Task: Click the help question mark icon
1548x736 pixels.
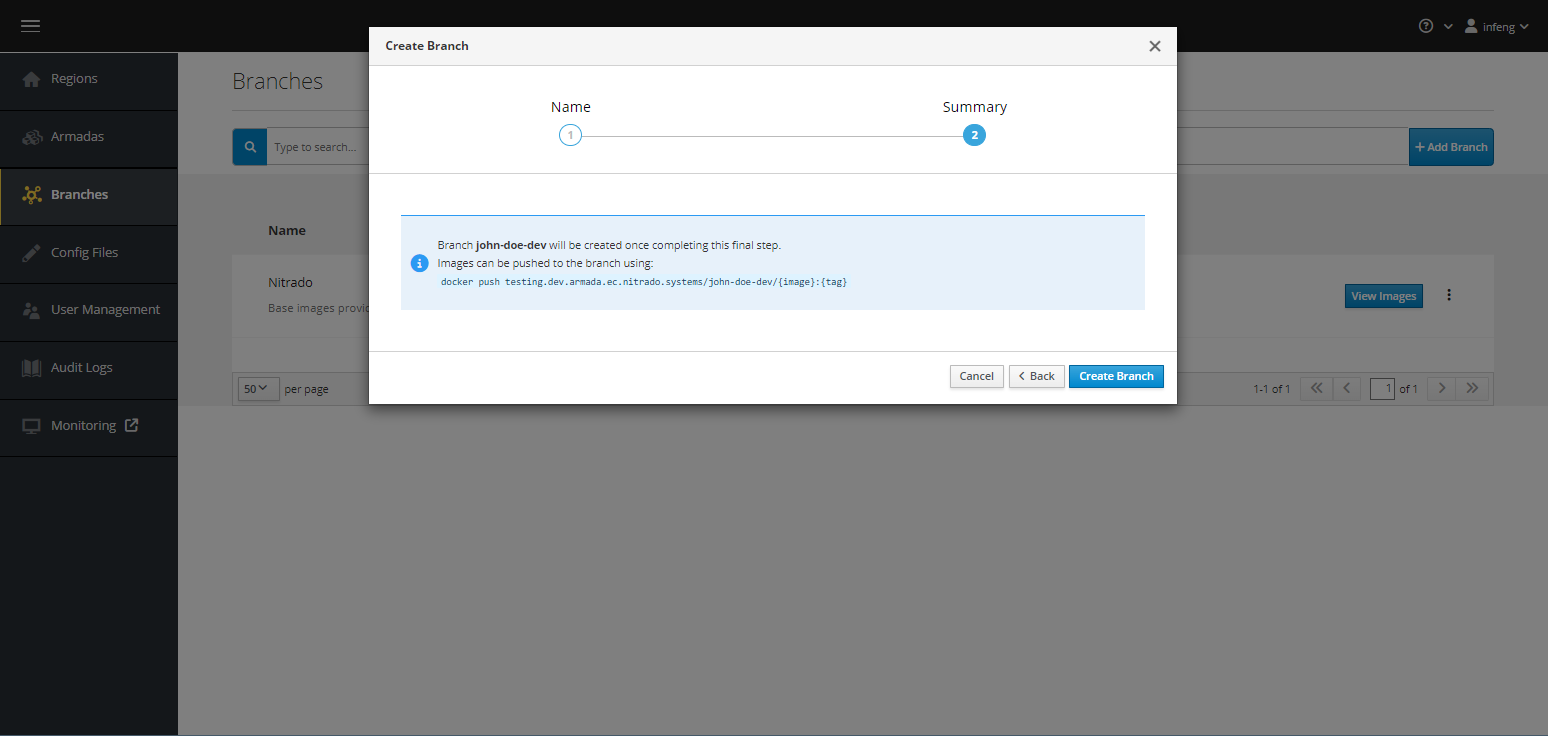Action: (x=1426, y=26)
